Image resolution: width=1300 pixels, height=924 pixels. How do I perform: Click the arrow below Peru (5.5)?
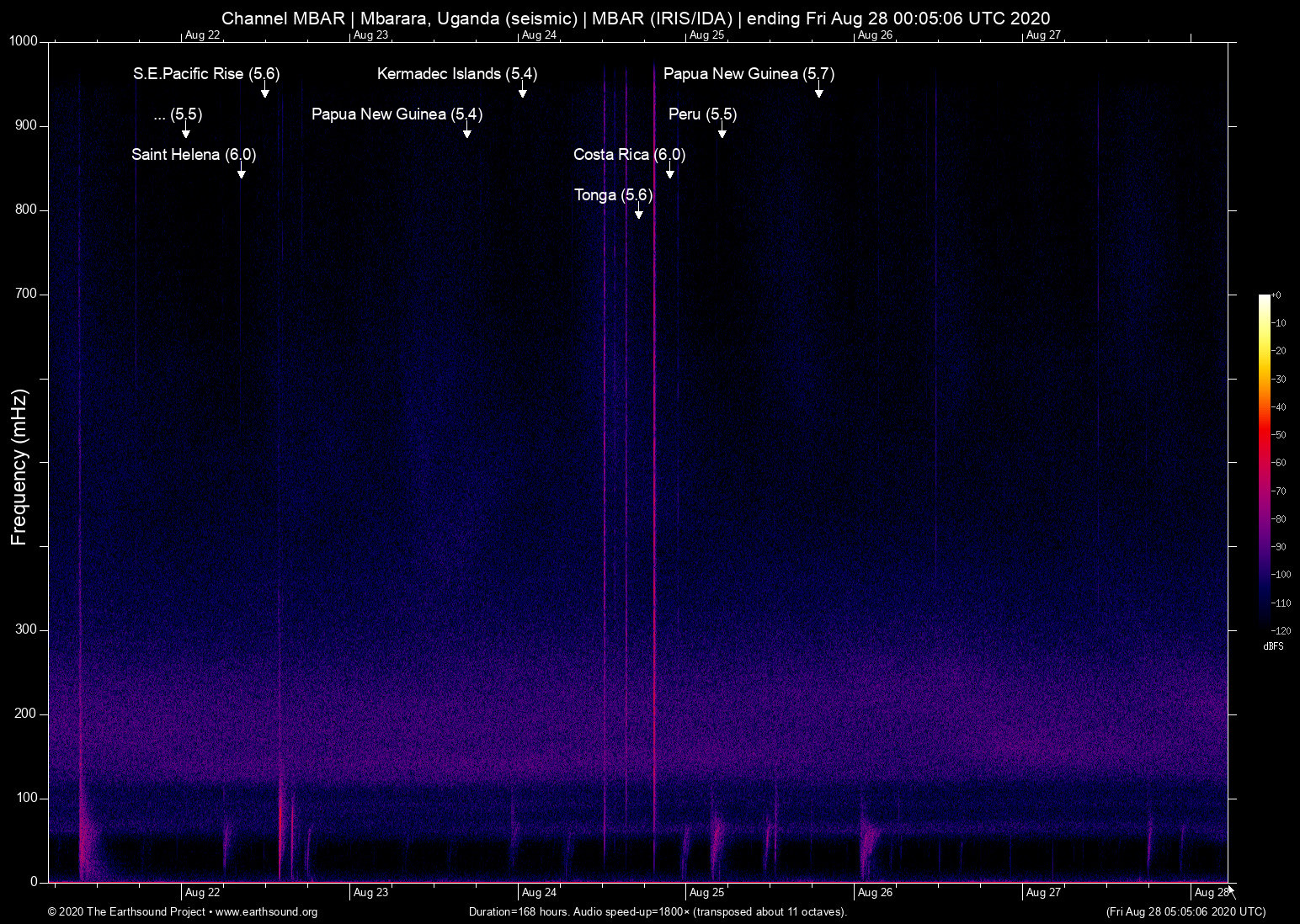coord(722,131)
